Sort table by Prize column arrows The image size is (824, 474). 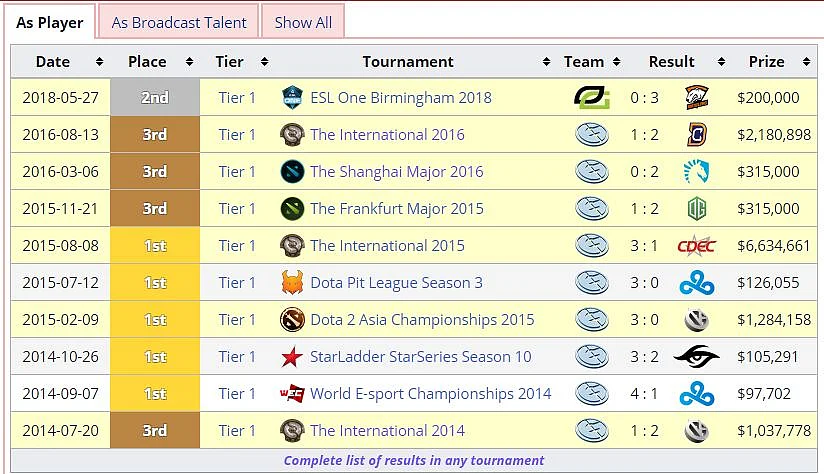806,62
